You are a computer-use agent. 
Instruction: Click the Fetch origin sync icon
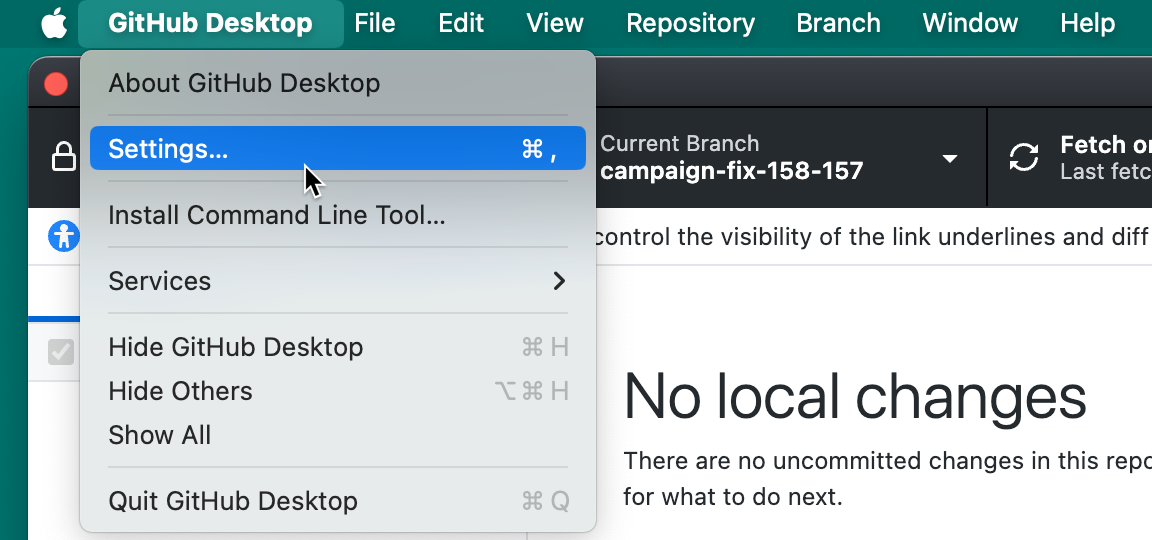[1023, 157]
